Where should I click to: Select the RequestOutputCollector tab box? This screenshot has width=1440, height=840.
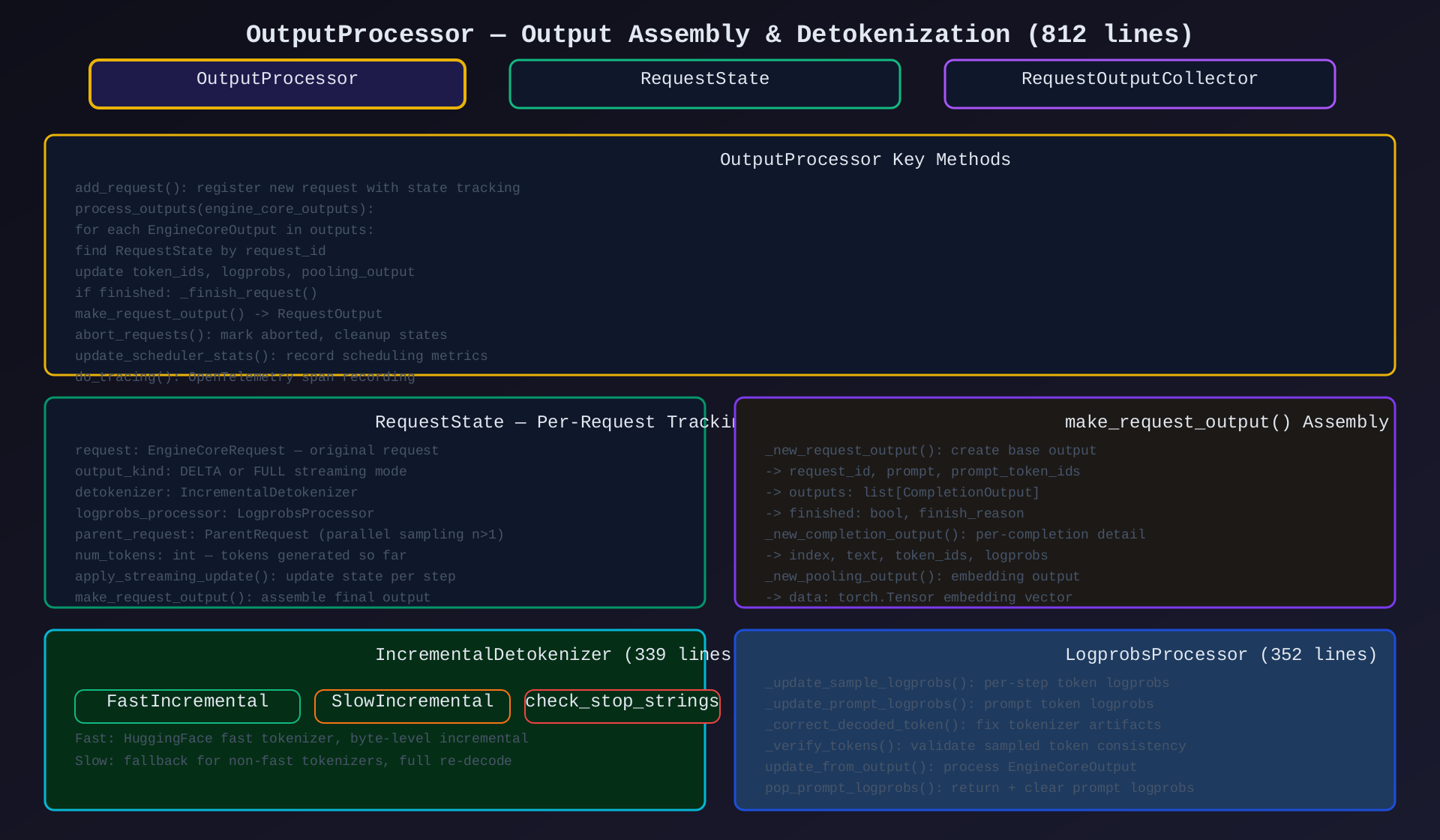click(1139, 84)
